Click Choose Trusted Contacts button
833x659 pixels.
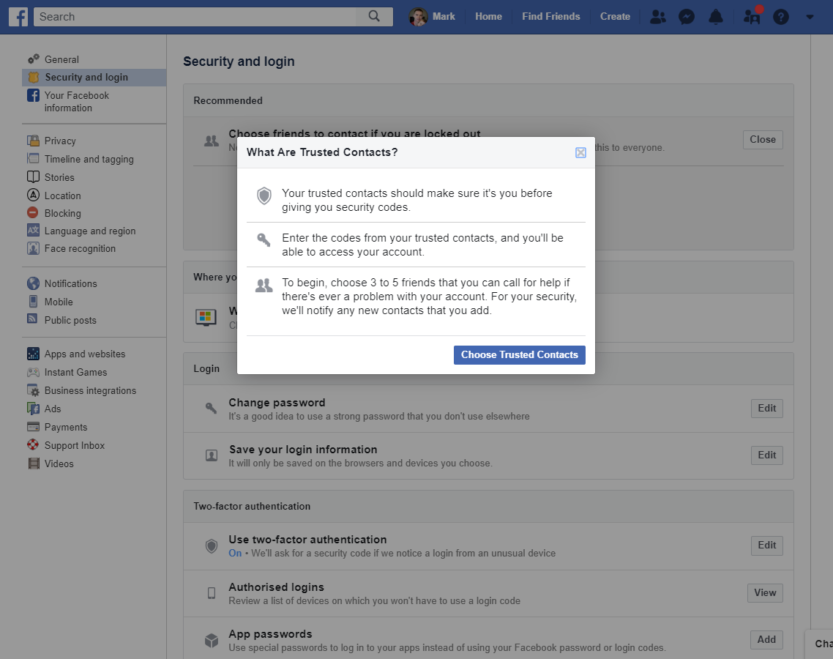click(519, 355)
